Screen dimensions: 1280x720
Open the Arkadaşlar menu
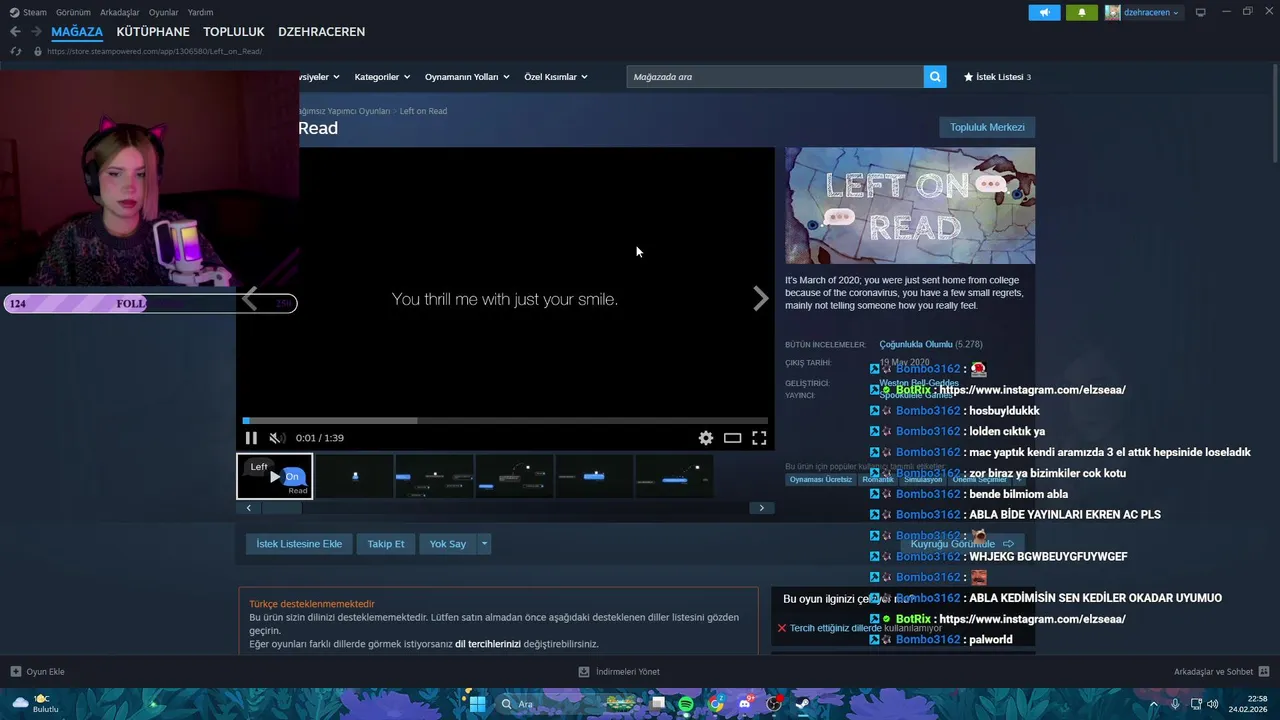(120, 12)
